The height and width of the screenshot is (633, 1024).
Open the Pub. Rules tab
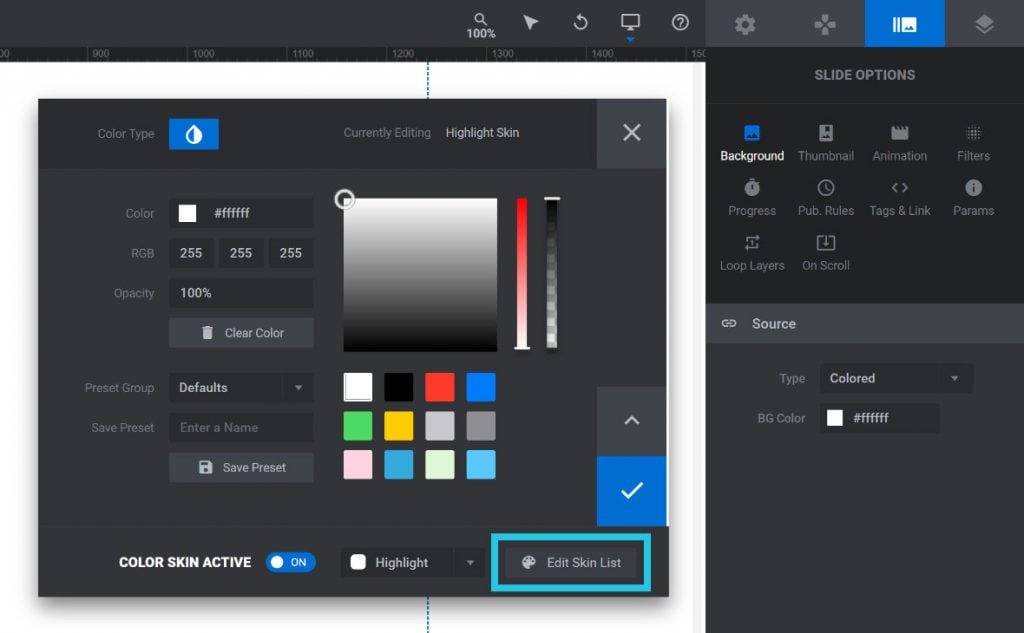(x=825, y=196)
